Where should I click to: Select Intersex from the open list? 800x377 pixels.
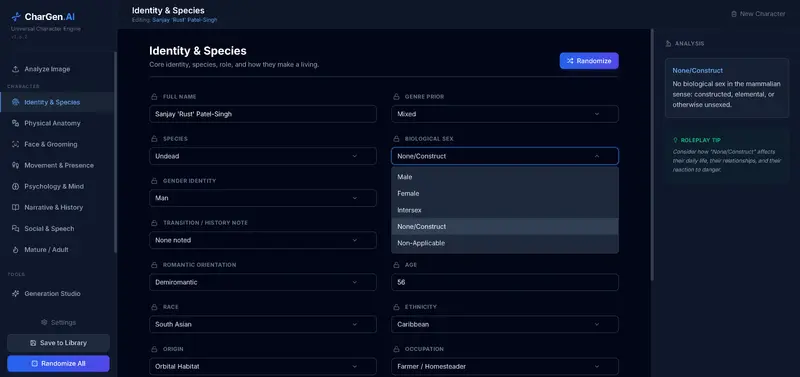click(505, 210)
